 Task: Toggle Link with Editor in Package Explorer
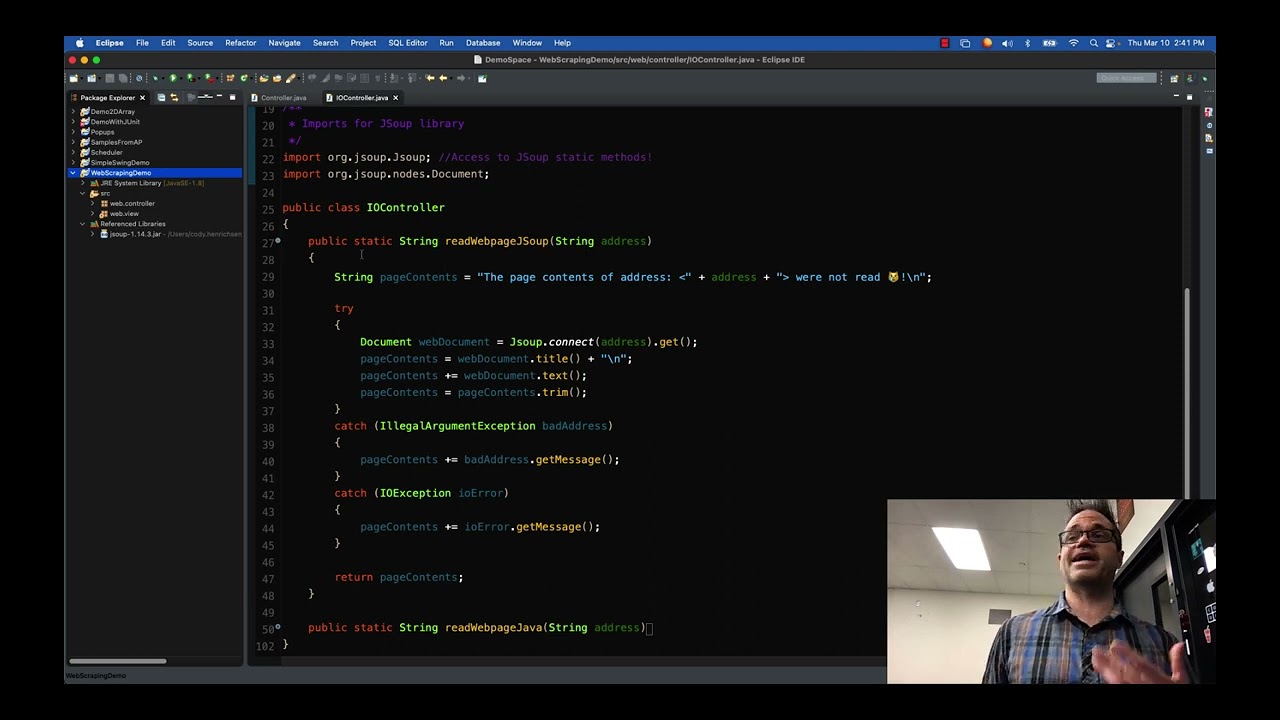click(174, 97)
